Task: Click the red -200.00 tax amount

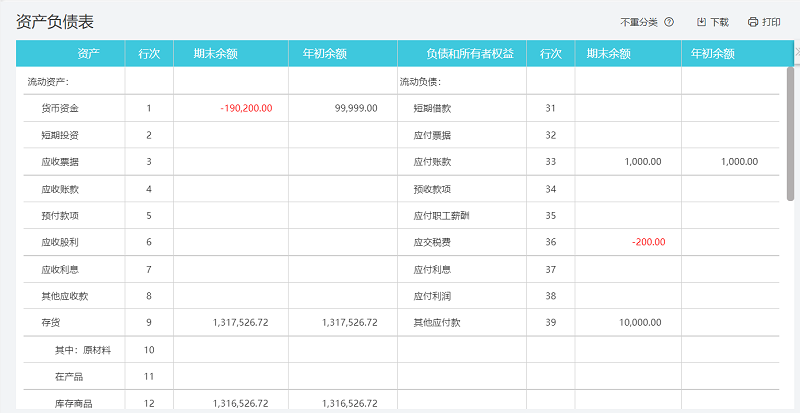Action: pyautogui.click(x=648, y=242)
